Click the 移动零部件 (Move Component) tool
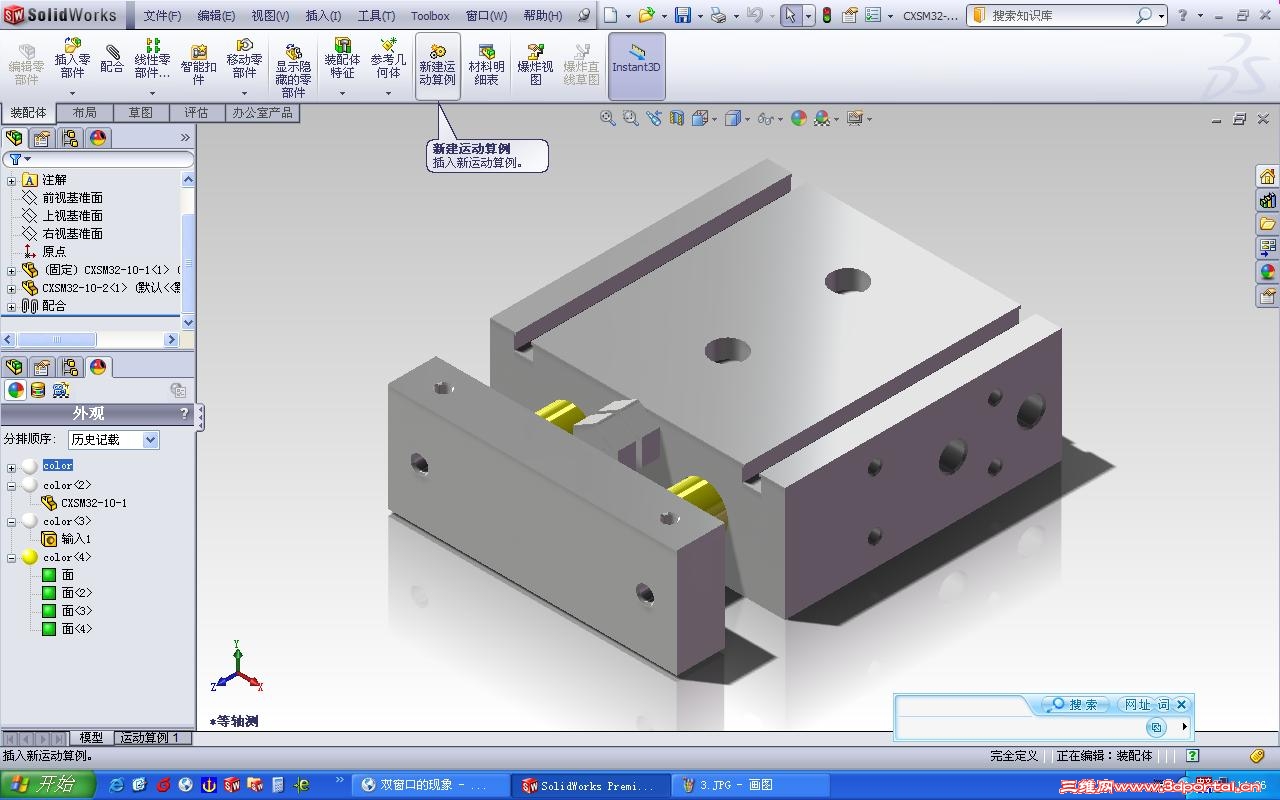The width and height of the screenshot is (1280, 800). pos(244,58)
